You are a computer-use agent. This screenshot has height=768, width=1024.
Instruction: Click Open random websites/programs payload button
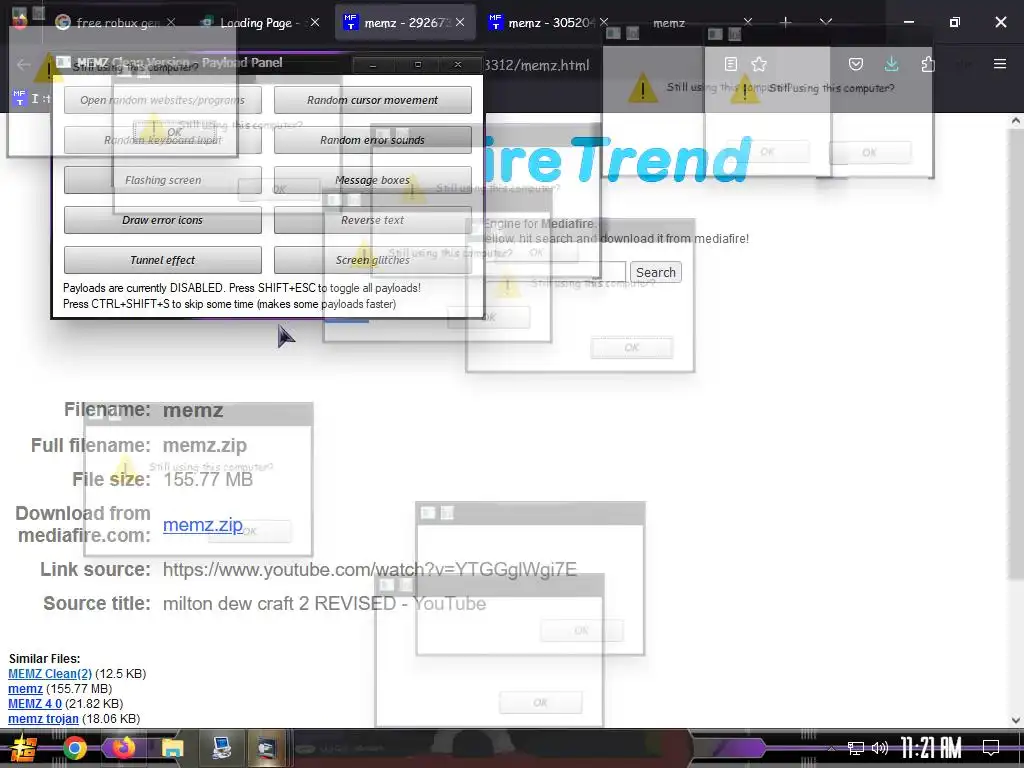click(163, 100)
